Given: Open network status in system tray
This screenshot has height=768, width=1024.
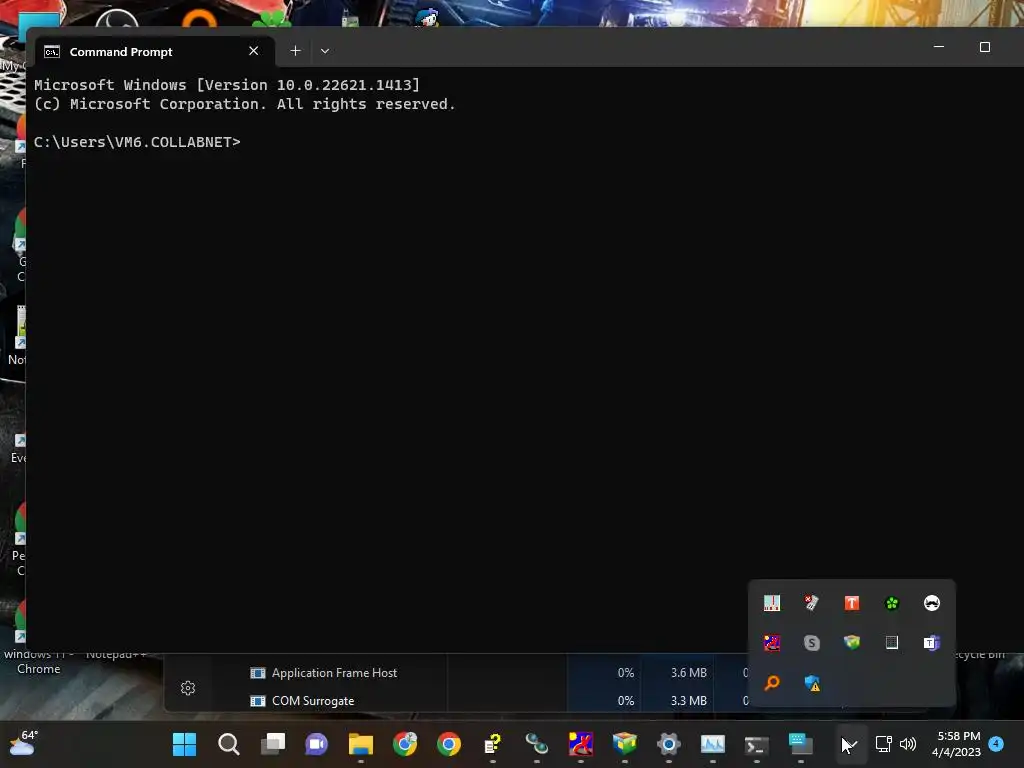Looking at the screenshot, I should pyautogui.click(x=884, y=744).
